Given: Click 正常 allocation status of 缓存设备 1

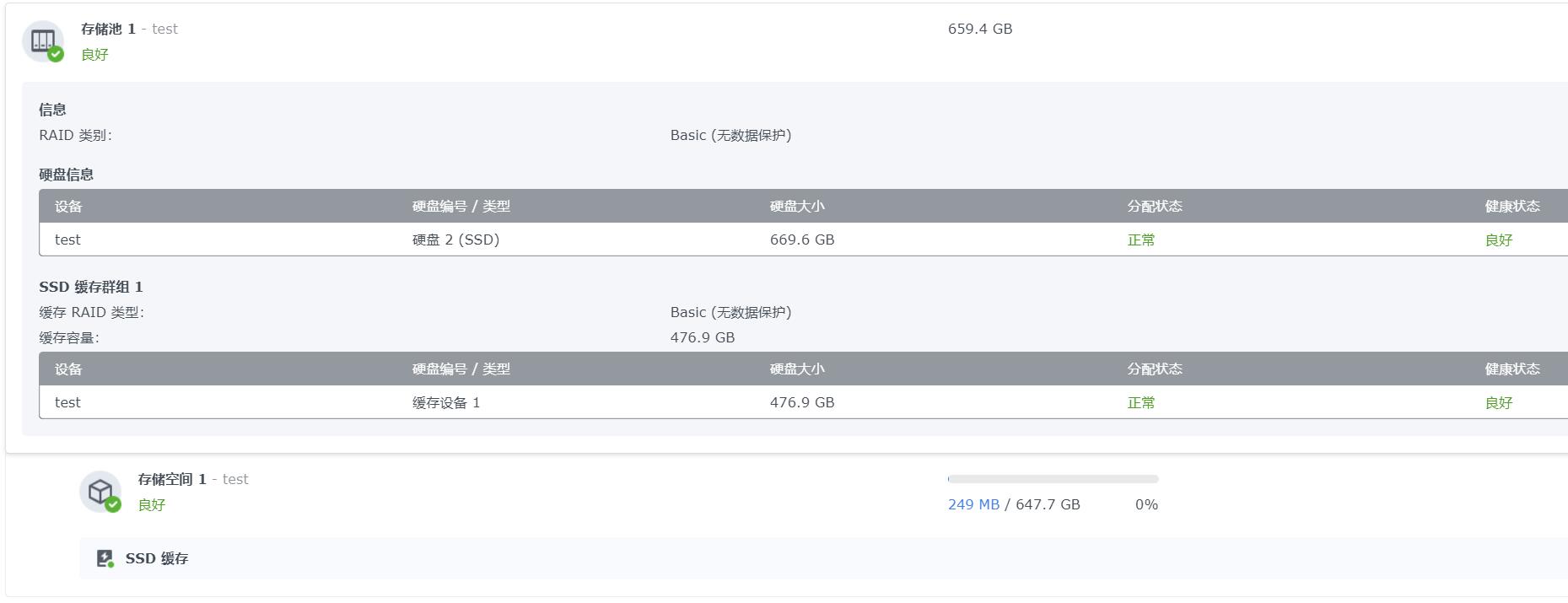Looking at the screenshot, I should 1140,402.
